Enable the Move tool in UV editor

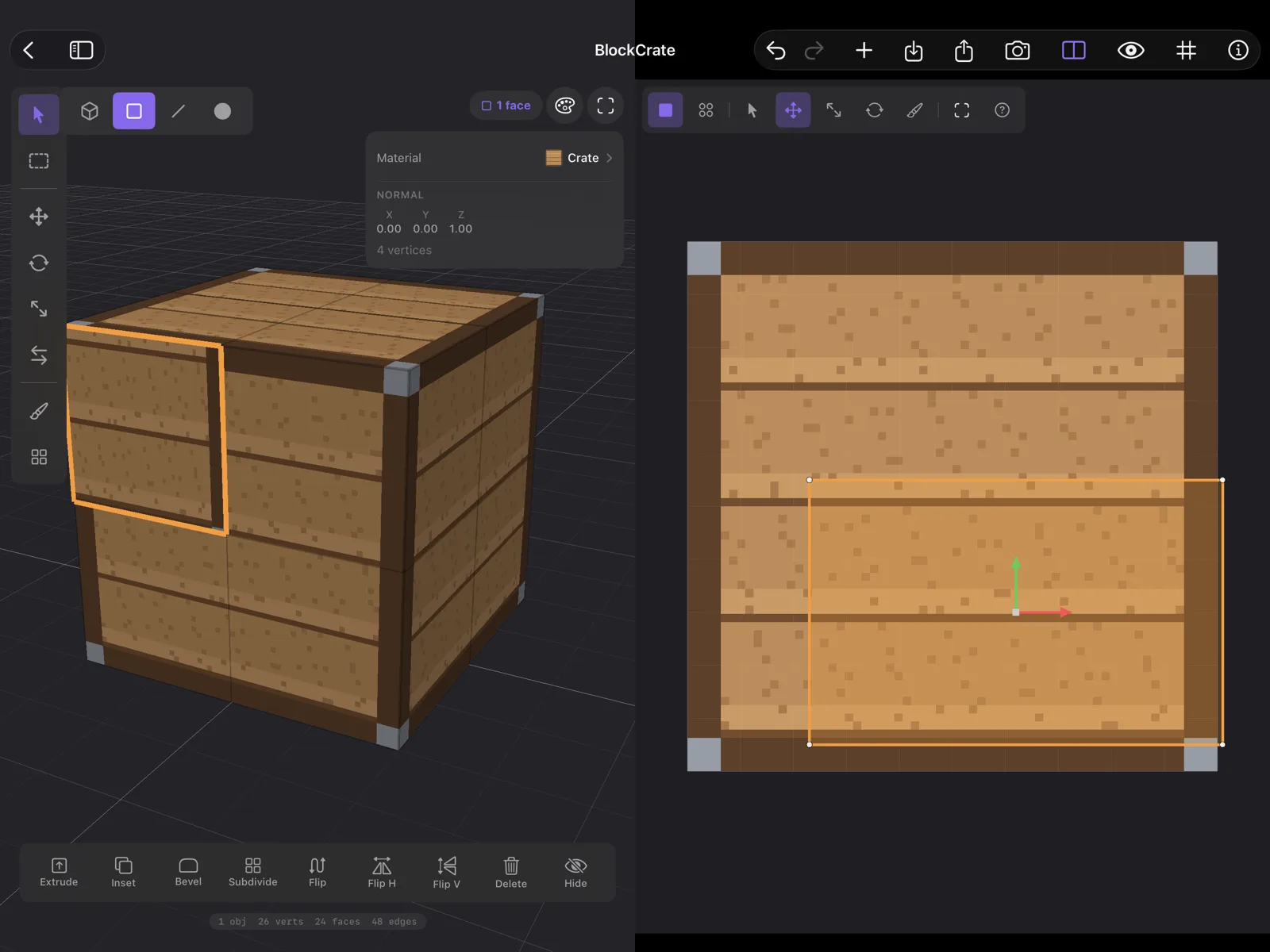tap(793, 110)
